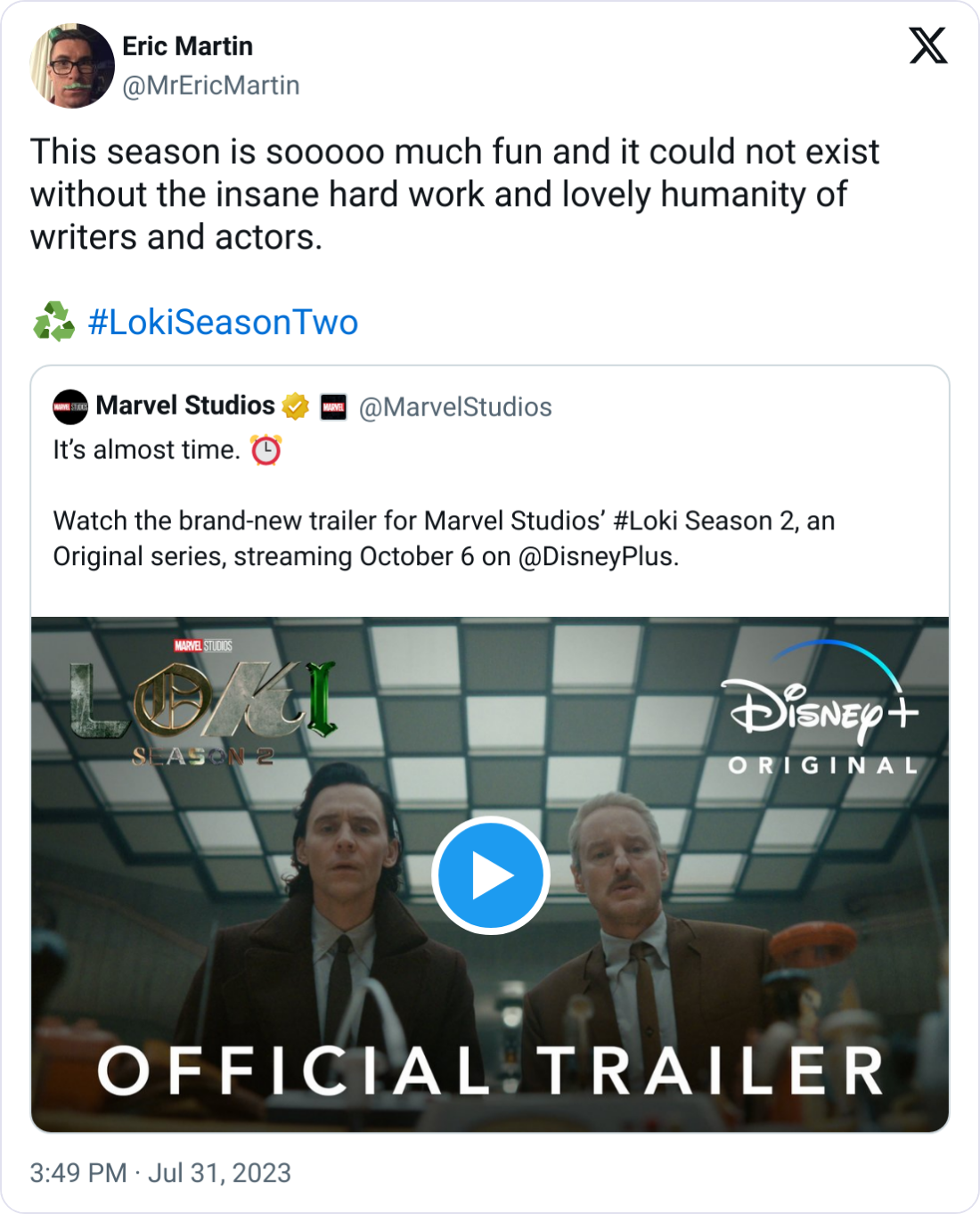Click the OFFICIAL TRAILER caption text
The height and width of the screenshot is (1214, 980).
(x=490, y=1070)
